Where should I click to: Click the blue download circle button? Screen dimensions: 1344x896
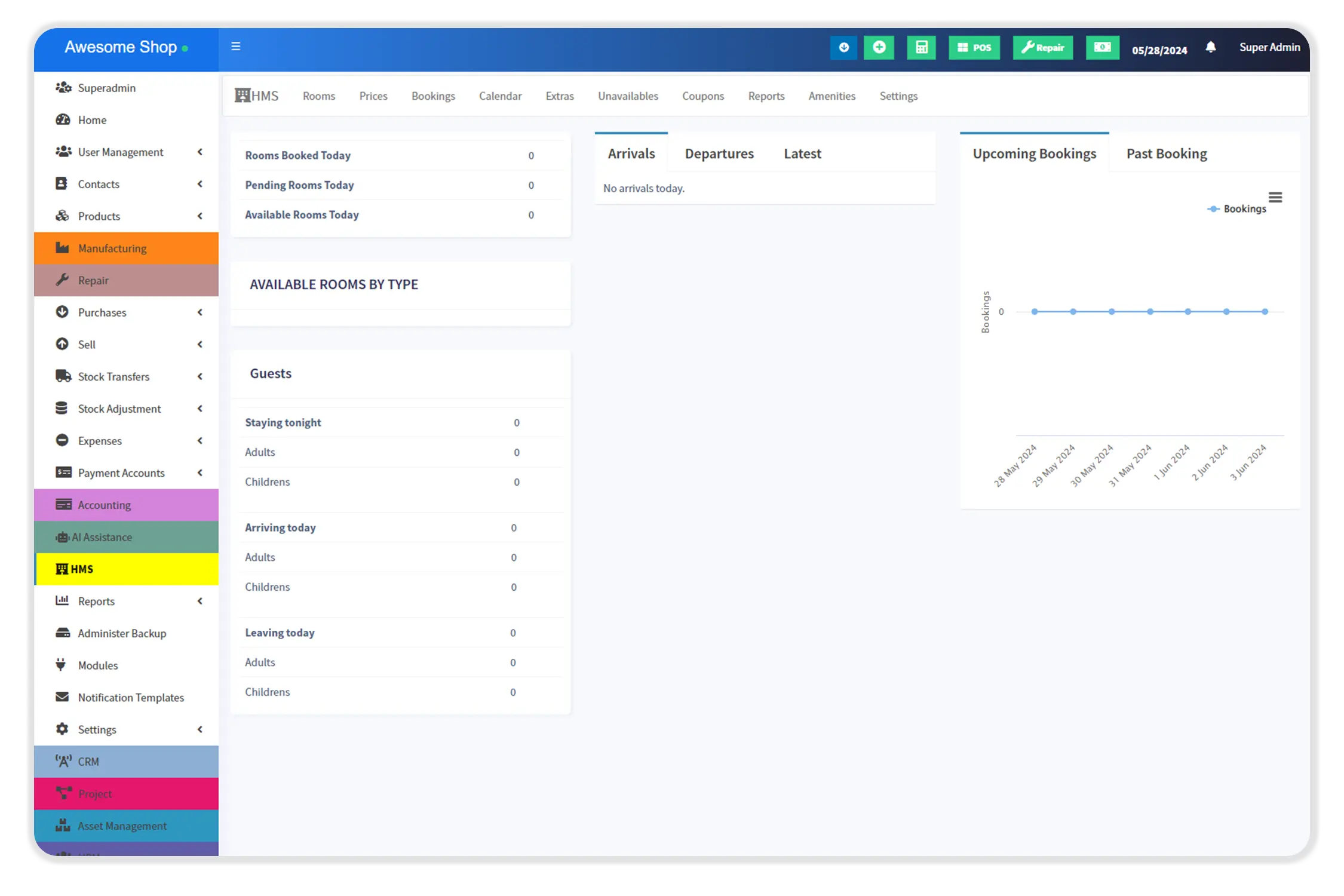tap(843, 48)
